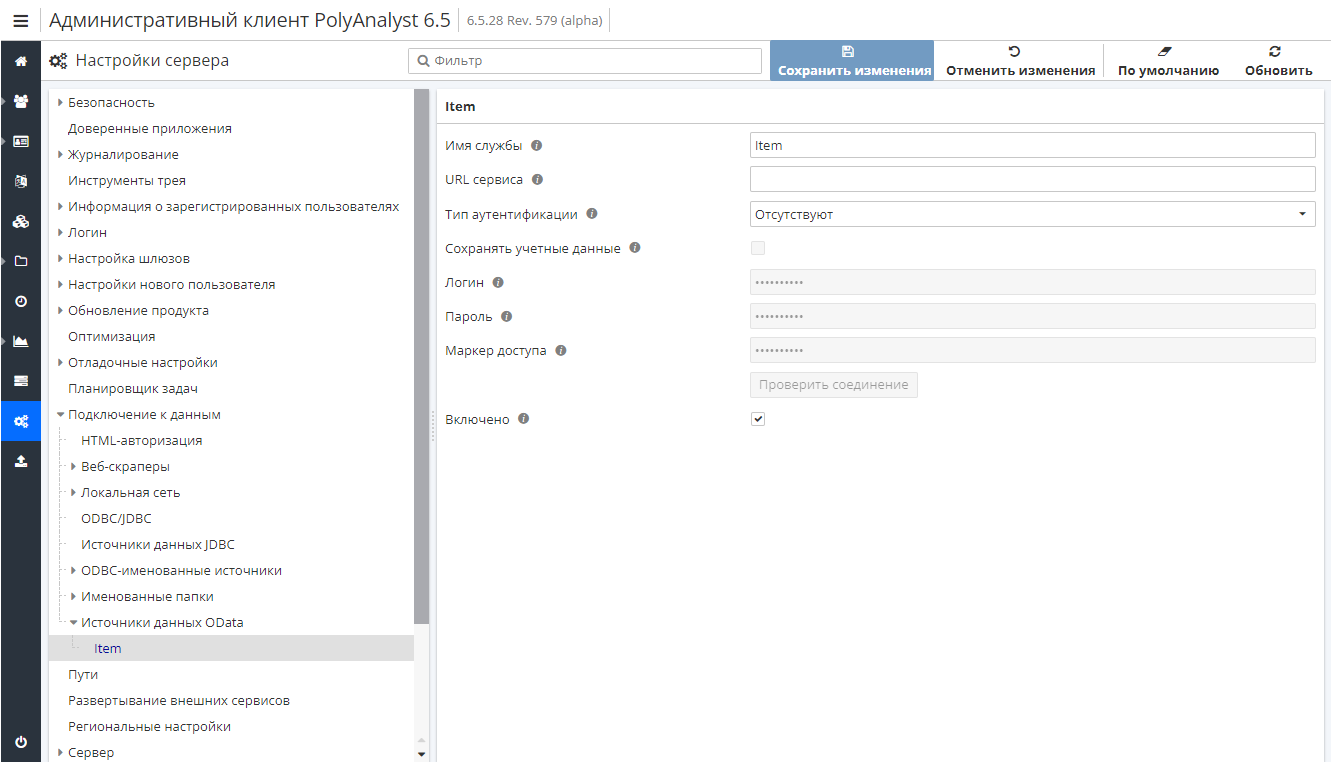Expand the Безопасность tree node
Image resolution: width=1331 pixels, height=762 pixels.
(60, 102)
